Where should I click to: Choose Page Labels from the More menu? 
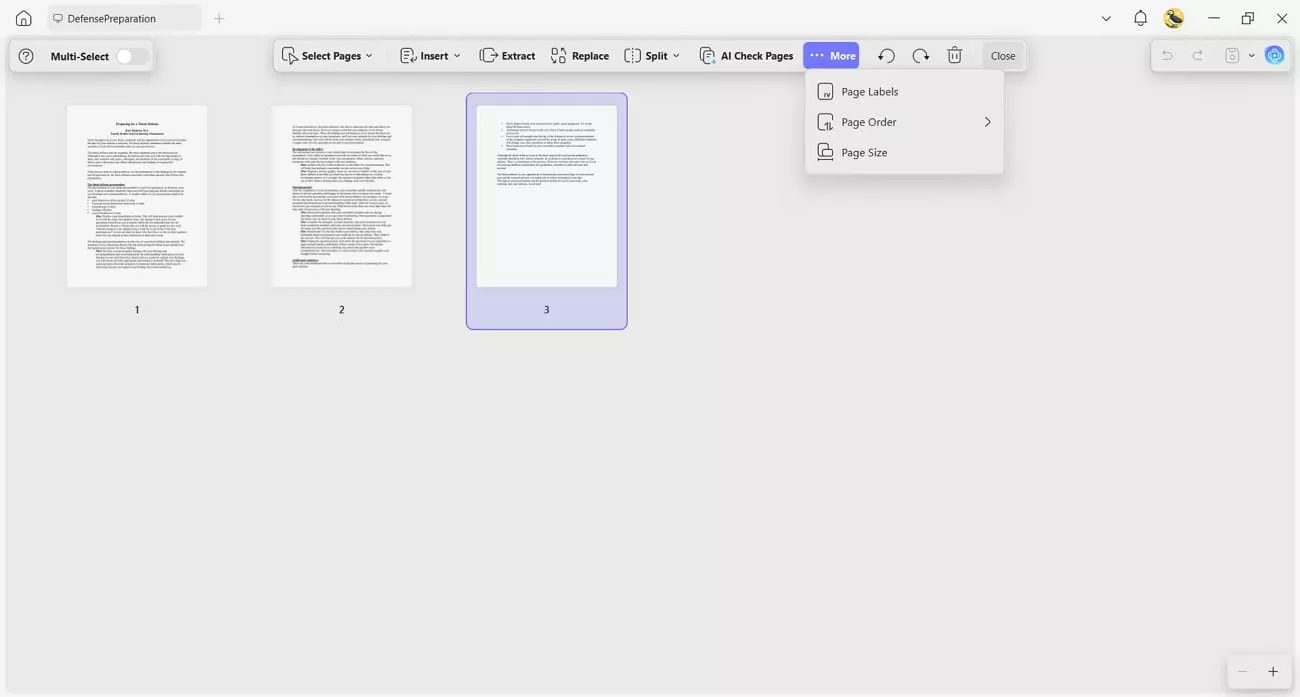pos(869,91)
